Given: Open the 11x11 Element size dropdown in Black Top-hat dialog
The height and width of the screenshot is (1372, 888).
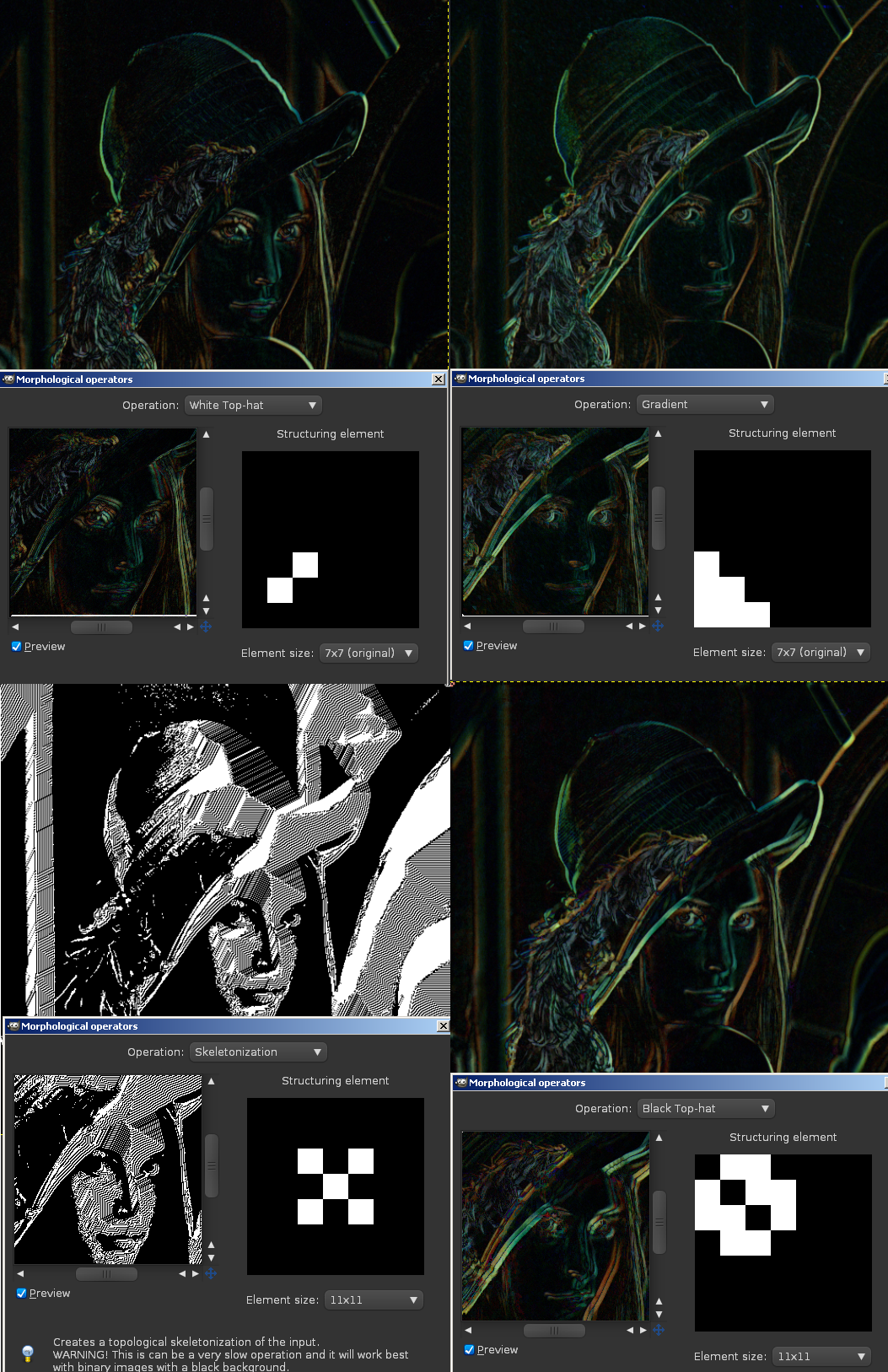Looking at the screenshot, I should tap(821, 1357).
